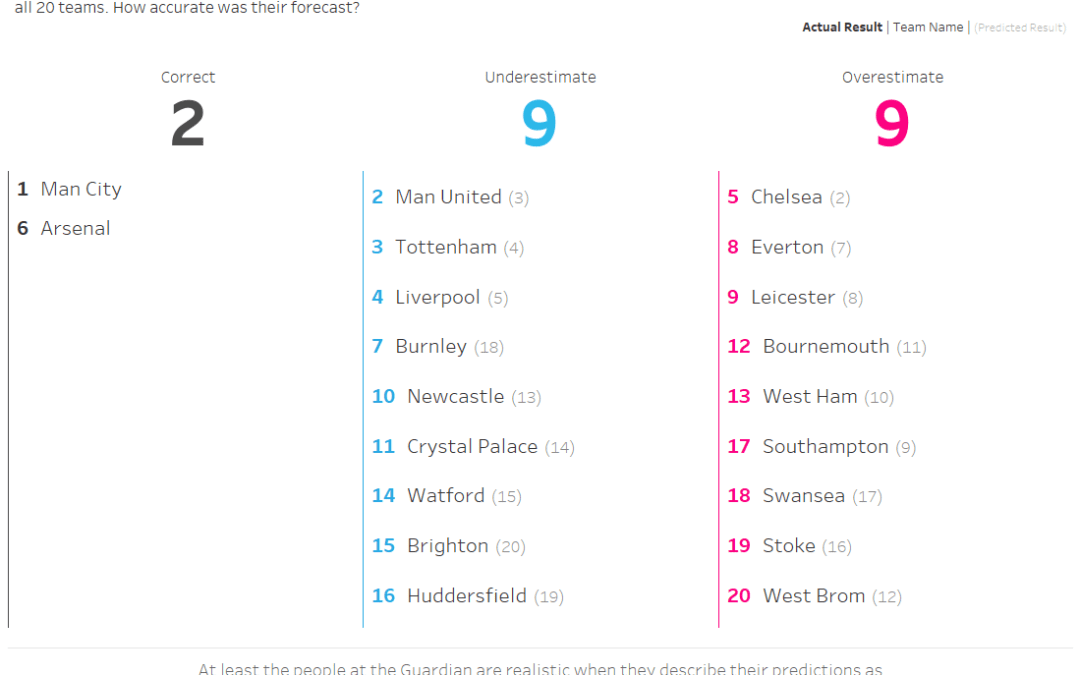1080x675 pixels.
Task: Click the large Correct count 2
Action: (188, 125)
